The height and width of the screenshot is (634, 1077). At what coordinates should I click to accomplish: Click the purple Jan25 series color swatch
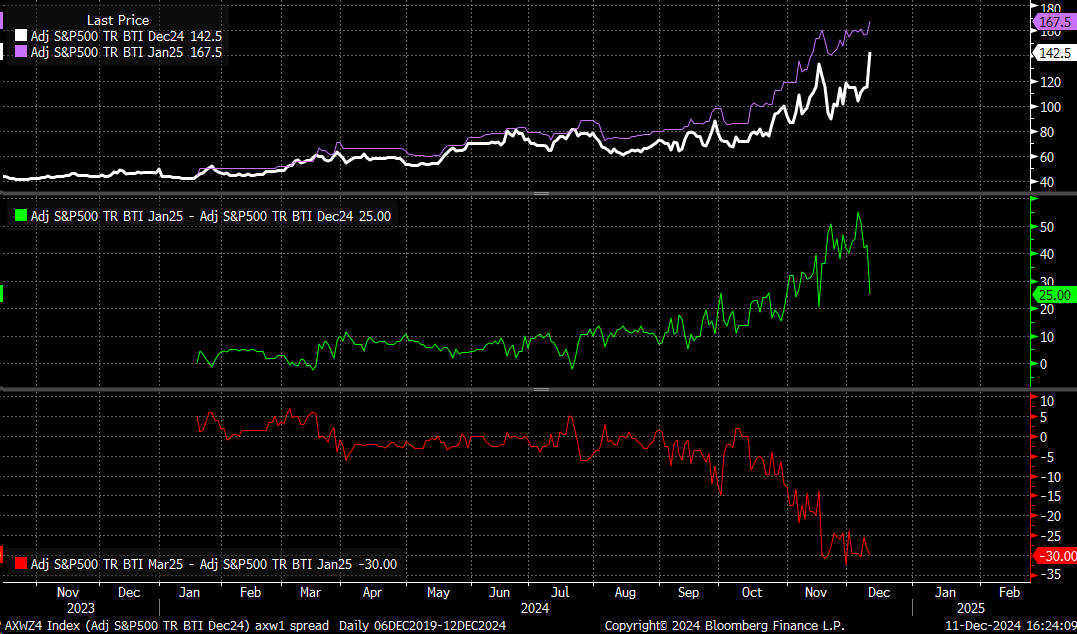point(21,52)
